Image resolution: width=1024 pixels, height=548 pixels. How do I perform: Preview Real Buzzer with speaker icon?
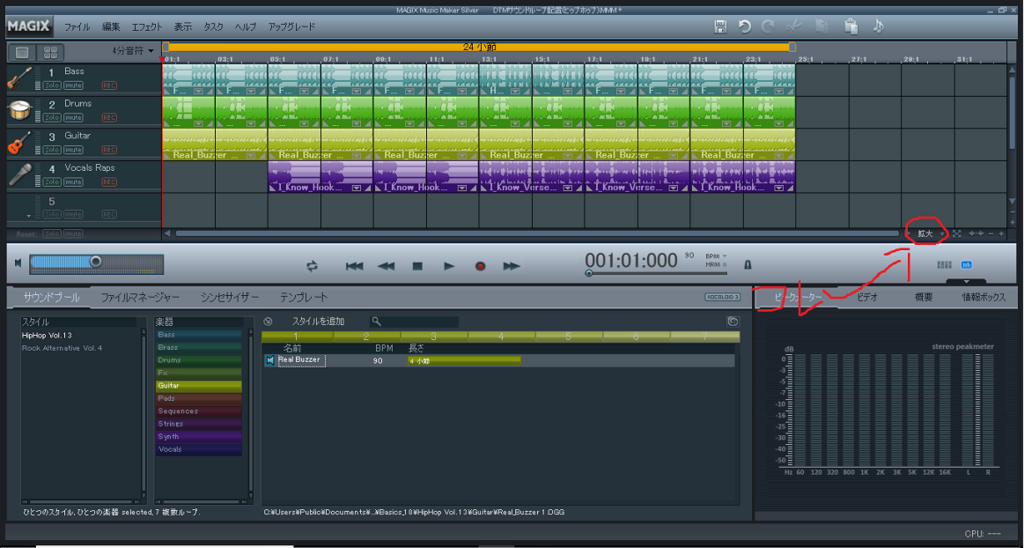click(x=270, y=361)
